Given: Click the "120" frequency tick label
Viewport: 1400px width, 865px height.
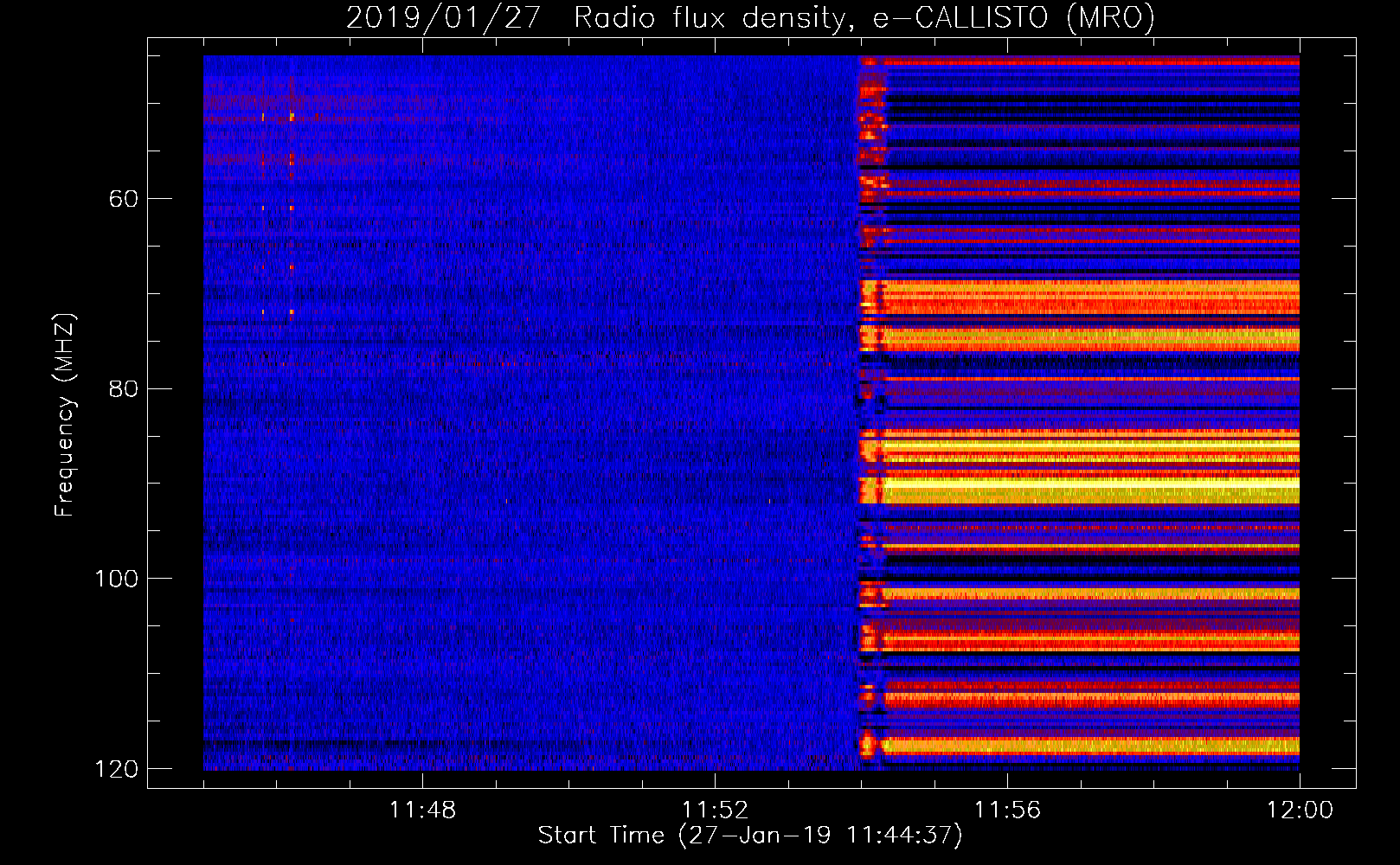Looking at the screenshot, I should click(x=116, y=768).
